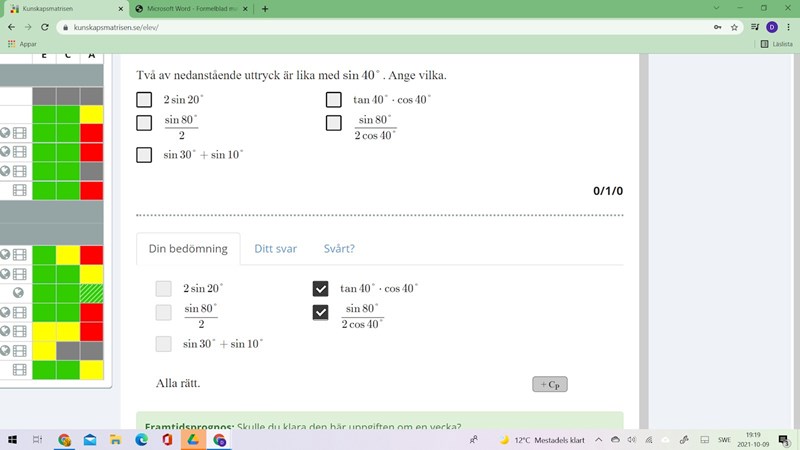Open the Mail app in the taskbar
This screenshot has width=800, height=450.
pyautogui.click(x=90, y=439)
